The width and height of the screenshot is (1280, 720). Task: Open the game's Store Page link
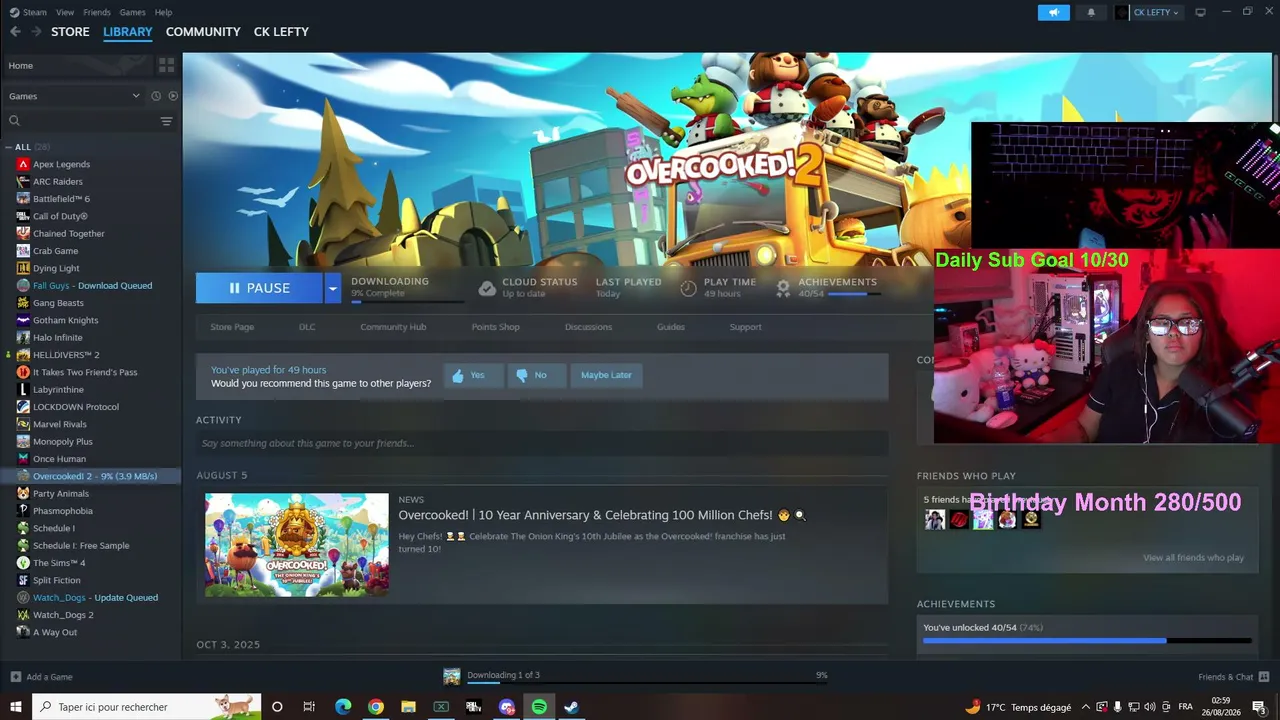232,327
